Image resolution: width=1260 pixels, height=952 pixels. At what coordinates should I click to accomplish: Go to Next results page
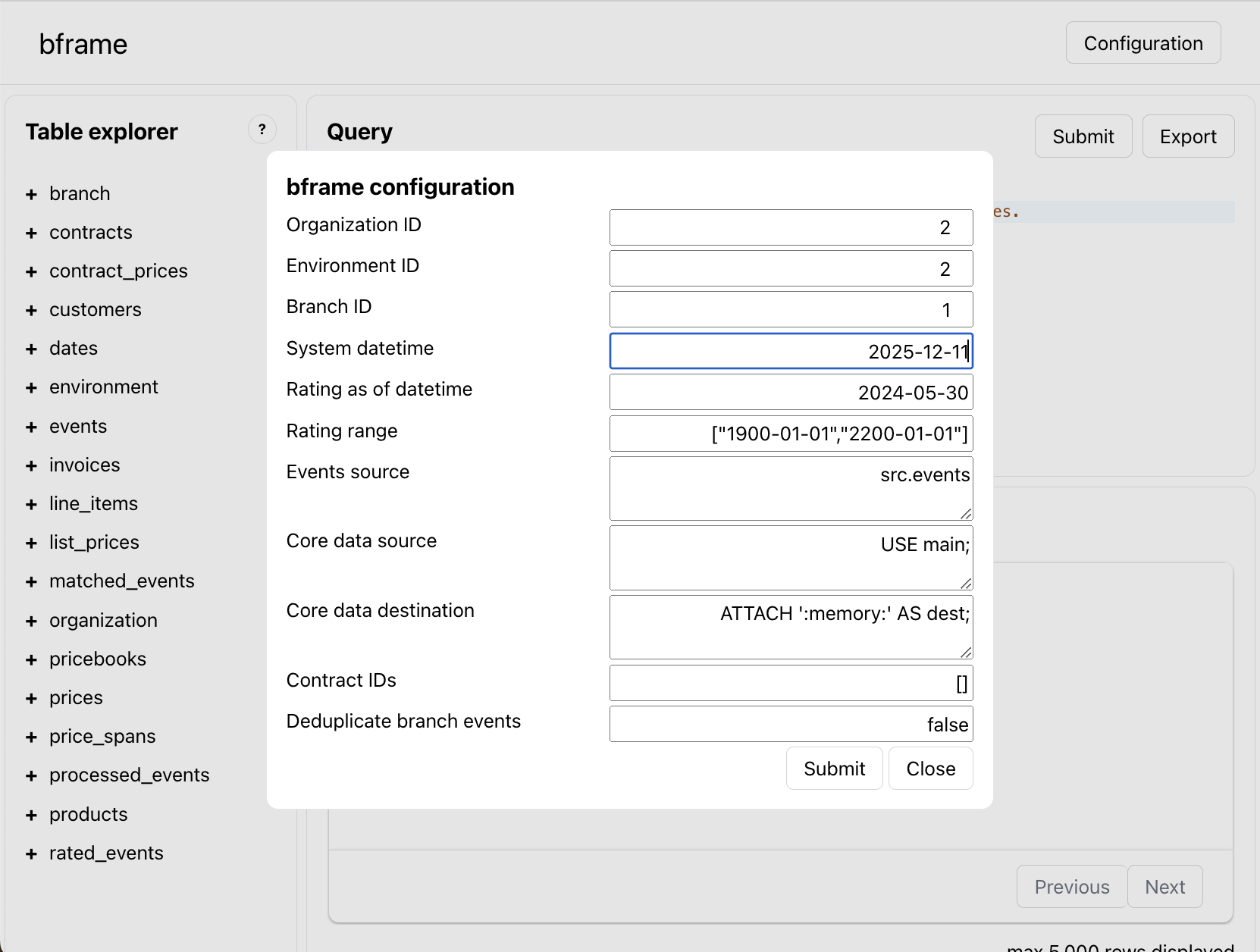tap(1164, 887)
